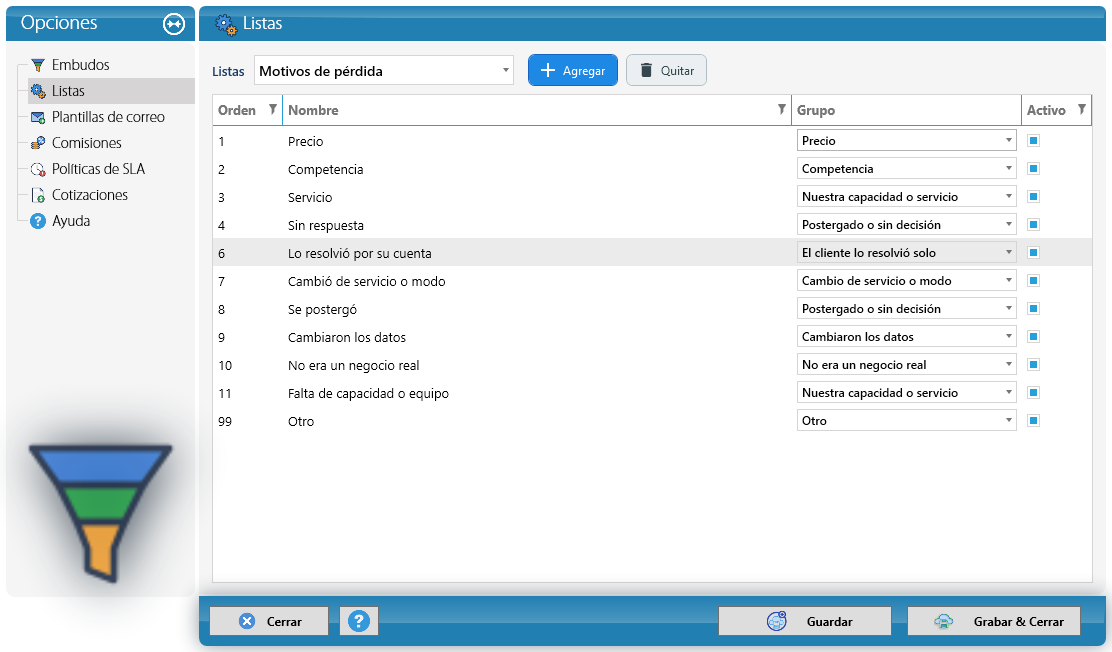1112x652 pixels.
Task: Toggle Activo checkbox for Servicio row
Action: (1033, 197)
